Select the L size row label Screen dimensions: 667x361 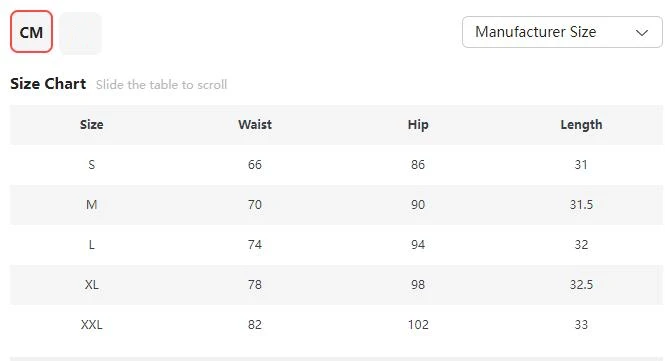[x=91, y=244]
